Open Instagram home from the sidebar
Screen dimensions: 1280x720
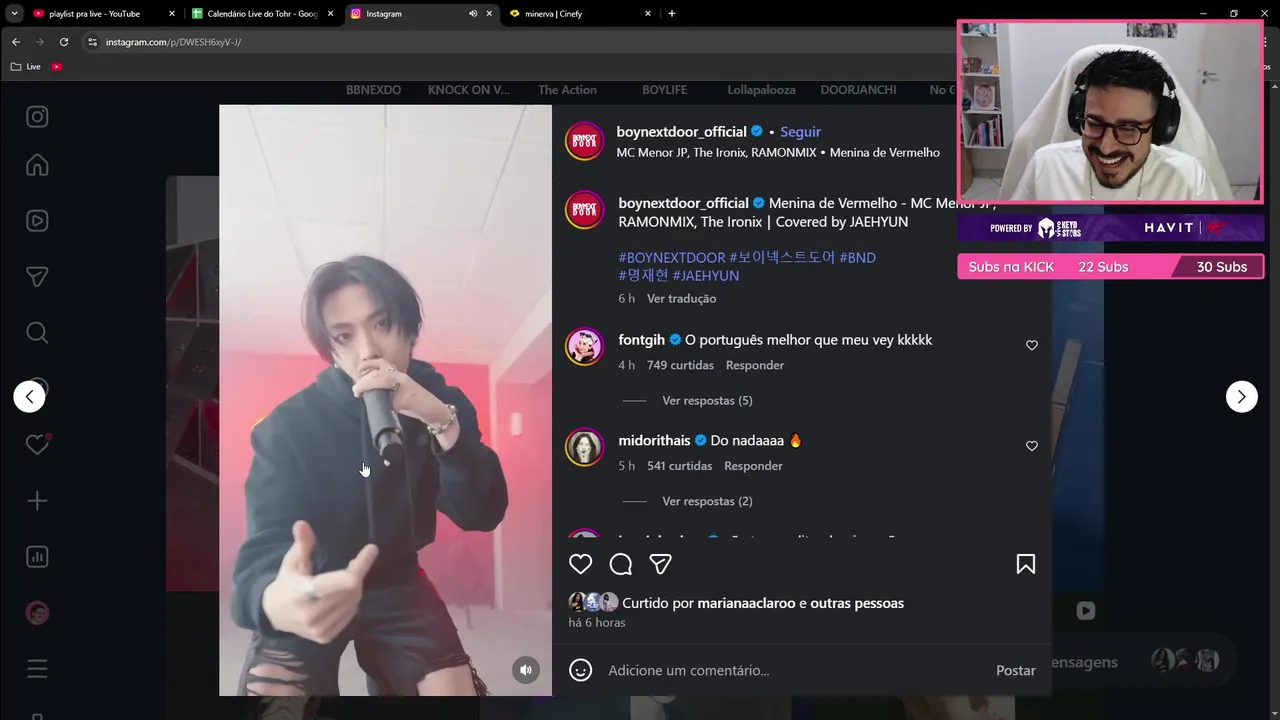[37, 165]
